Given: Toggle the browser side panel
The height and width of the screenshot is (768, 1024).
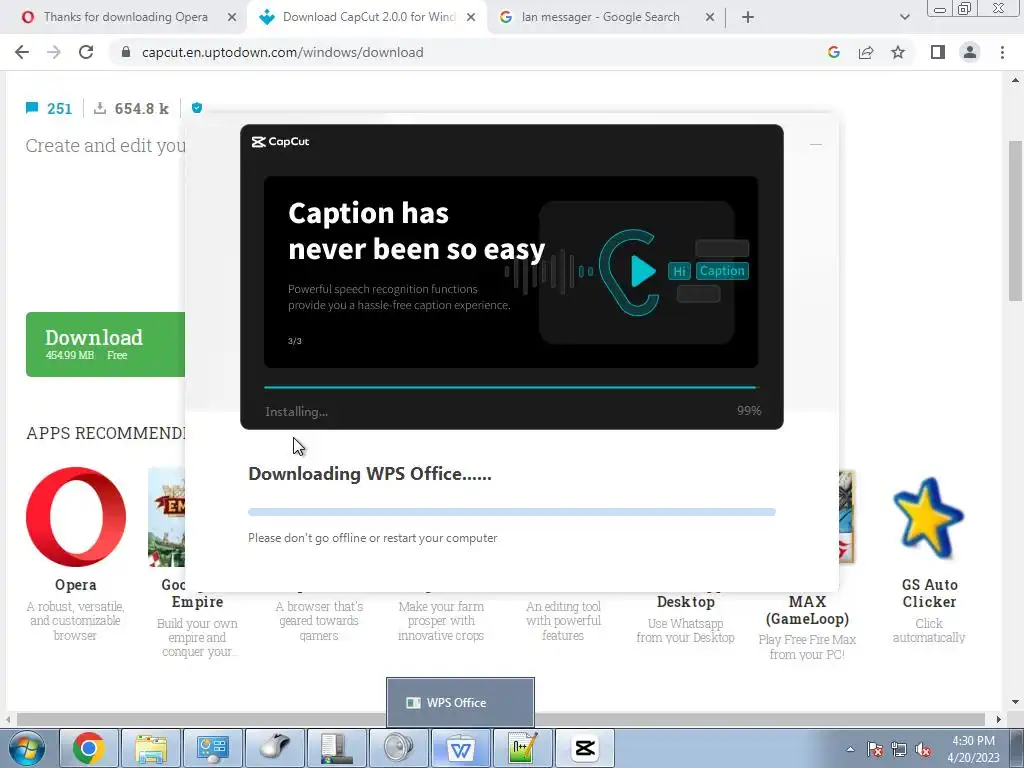Looking at the screenshot, I should coord(938,52).
